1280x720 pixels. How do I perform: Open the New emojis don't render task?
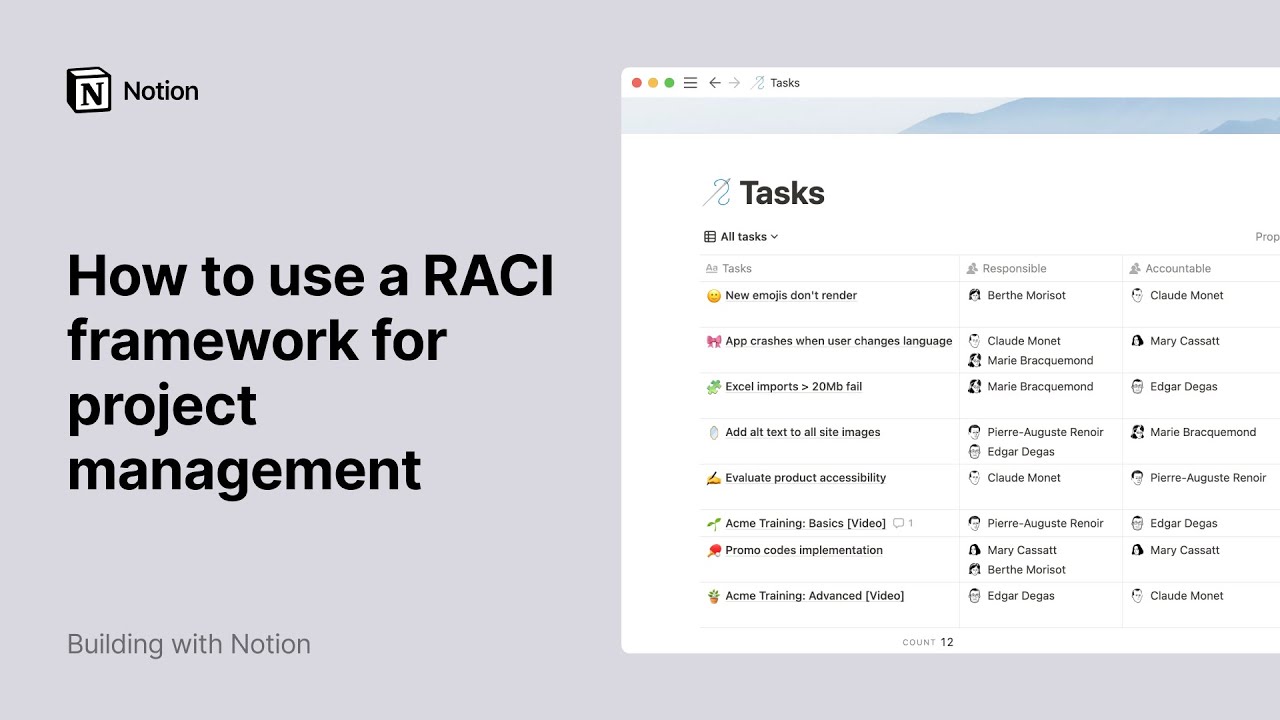(791, 295)
